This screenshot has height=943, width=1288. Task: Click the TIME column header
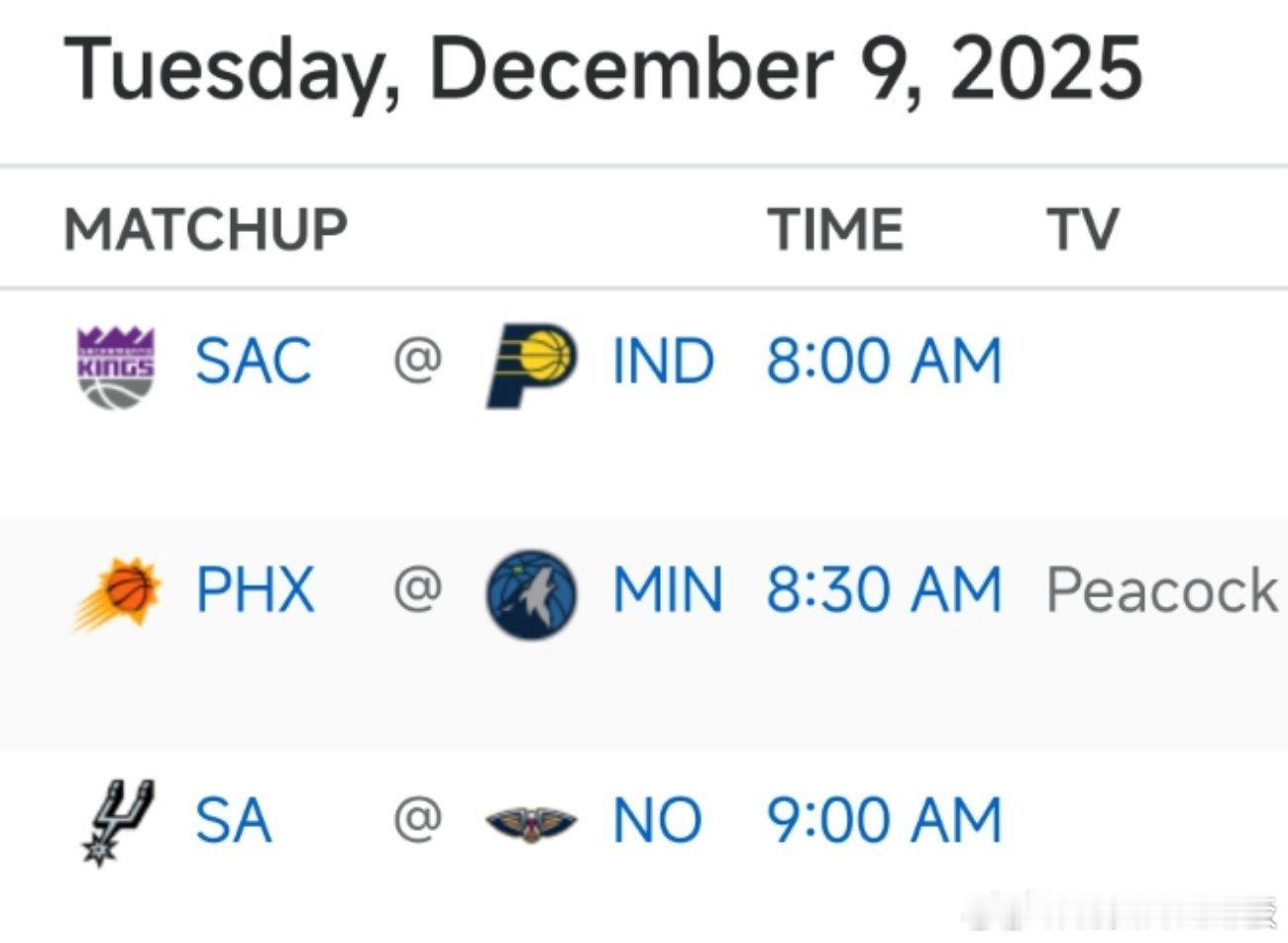click(835, 230)
